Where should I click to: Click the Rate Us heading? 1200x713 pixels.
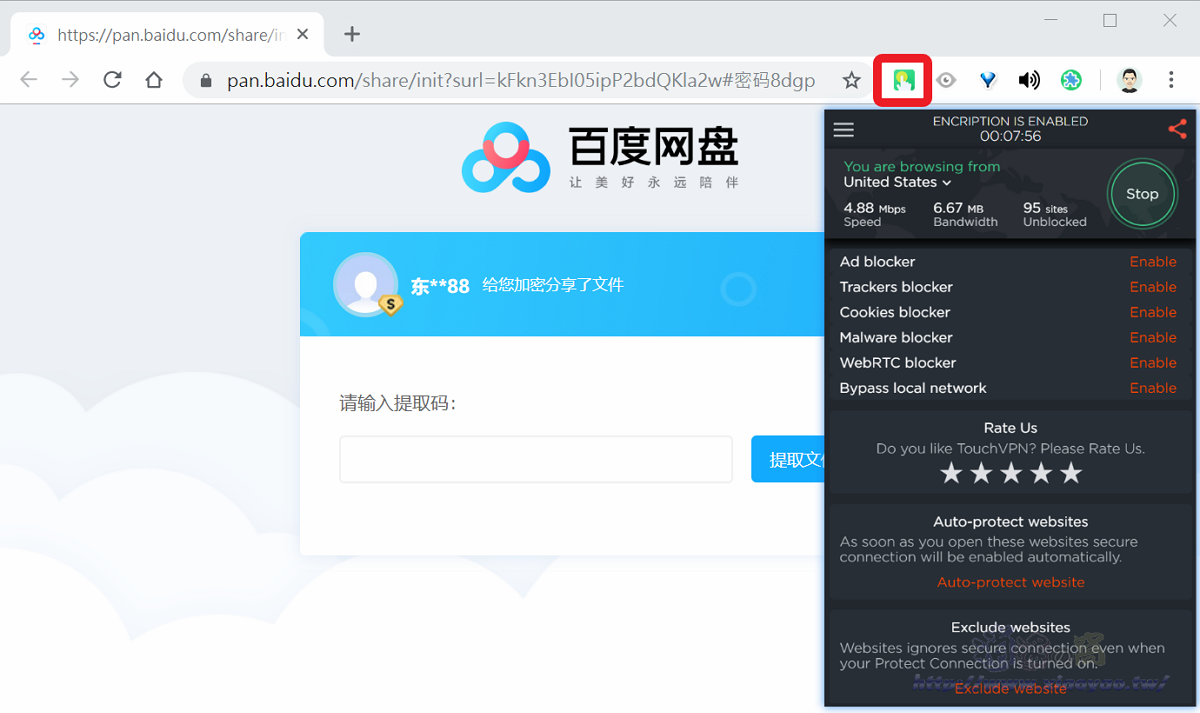pyautogui.click(x=1010, y=428)
